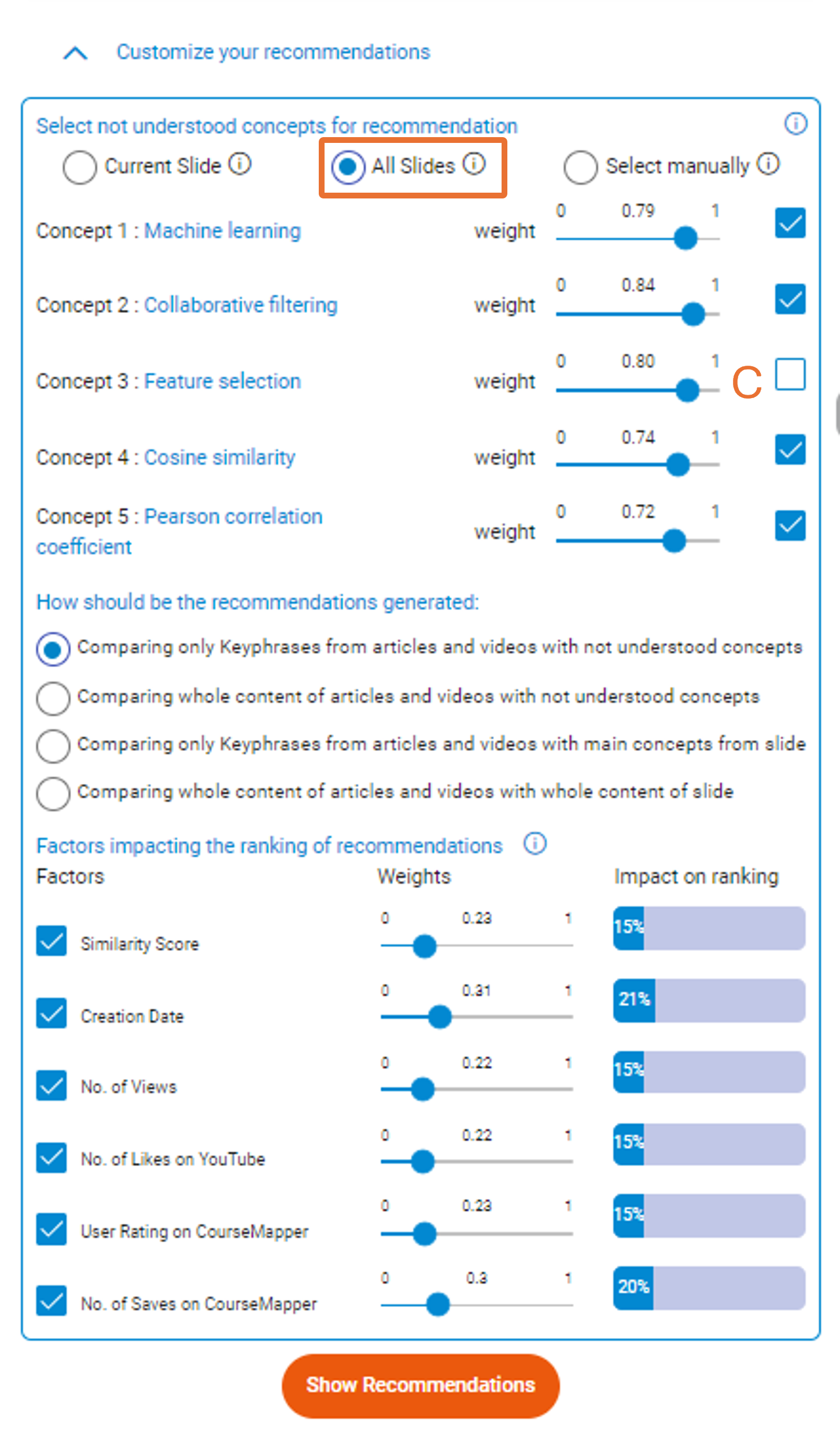Click info icon next to Current Slide
Viewport: 840px width, 1432px height.
click(240, 164)
